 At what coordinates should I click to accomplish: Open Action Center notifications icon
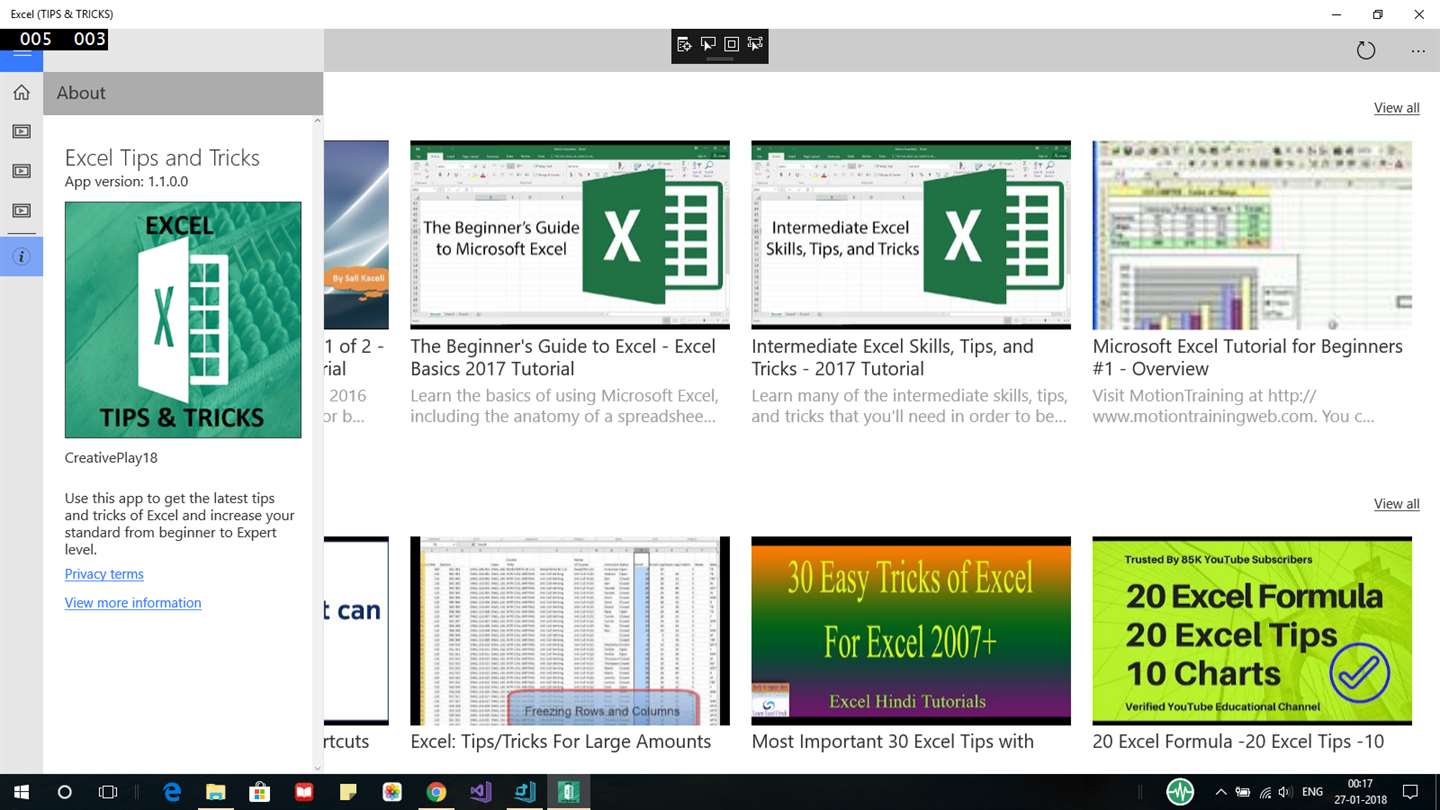(1410, 792)
